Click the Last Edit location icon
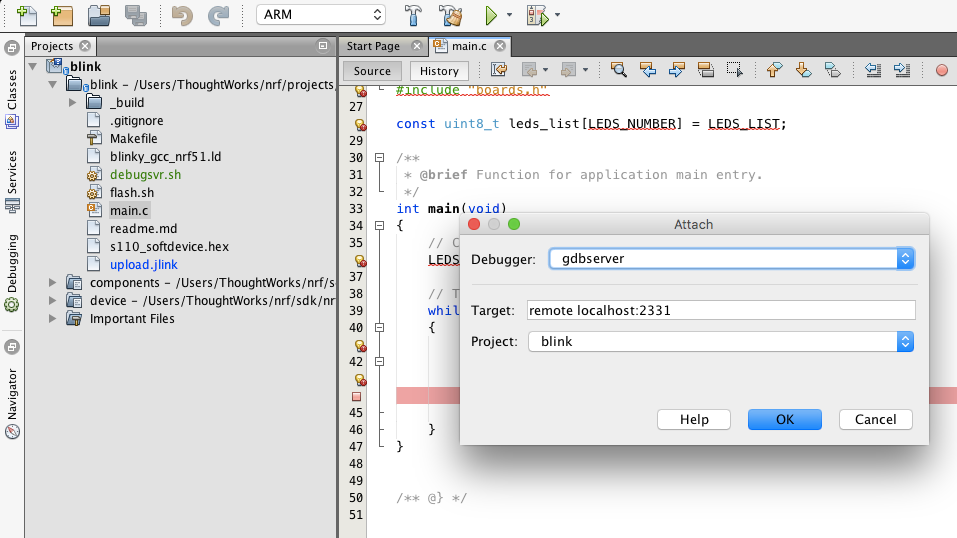 point(499,70)
